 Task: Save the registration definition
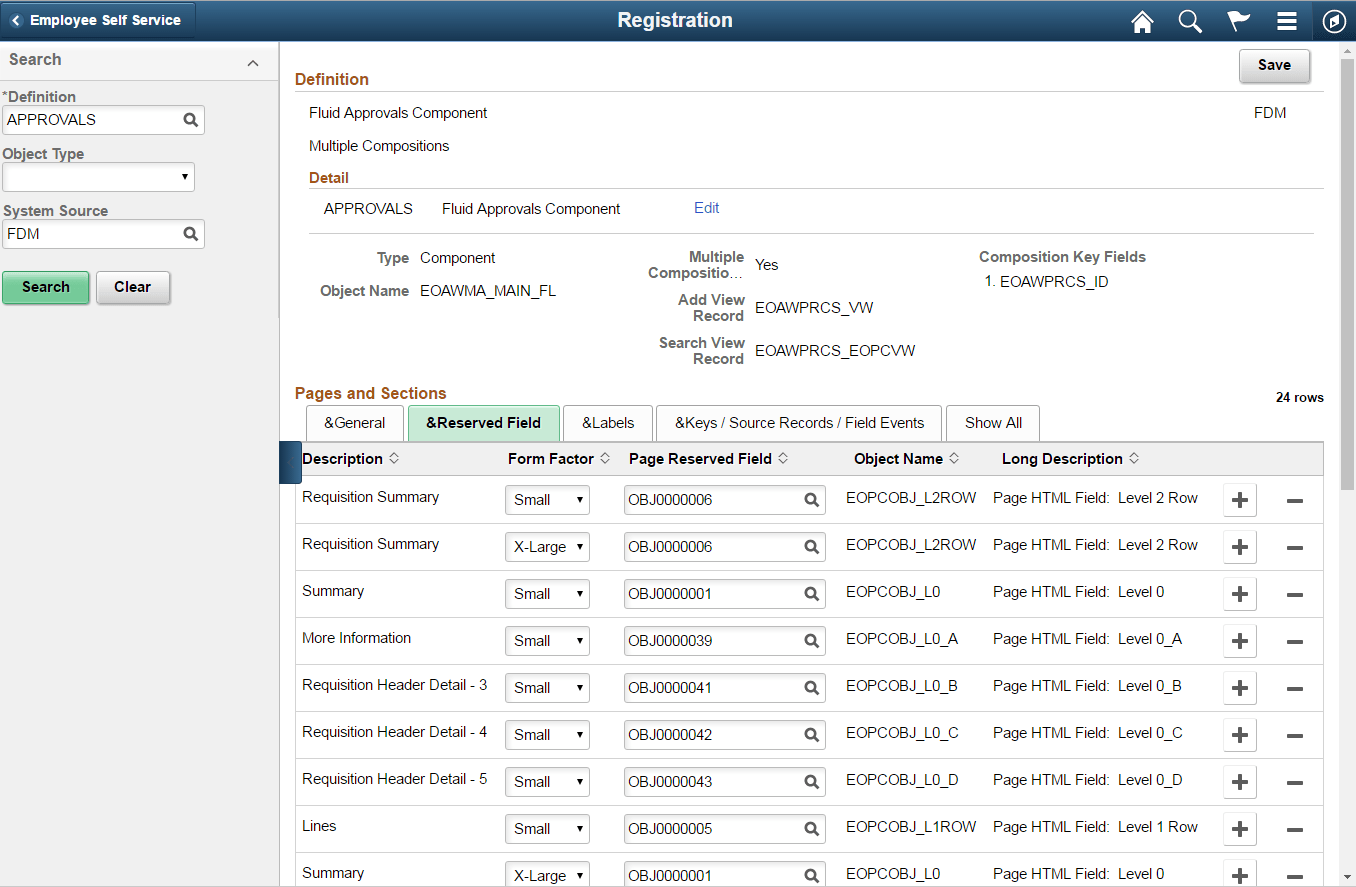click(1274, 65)
